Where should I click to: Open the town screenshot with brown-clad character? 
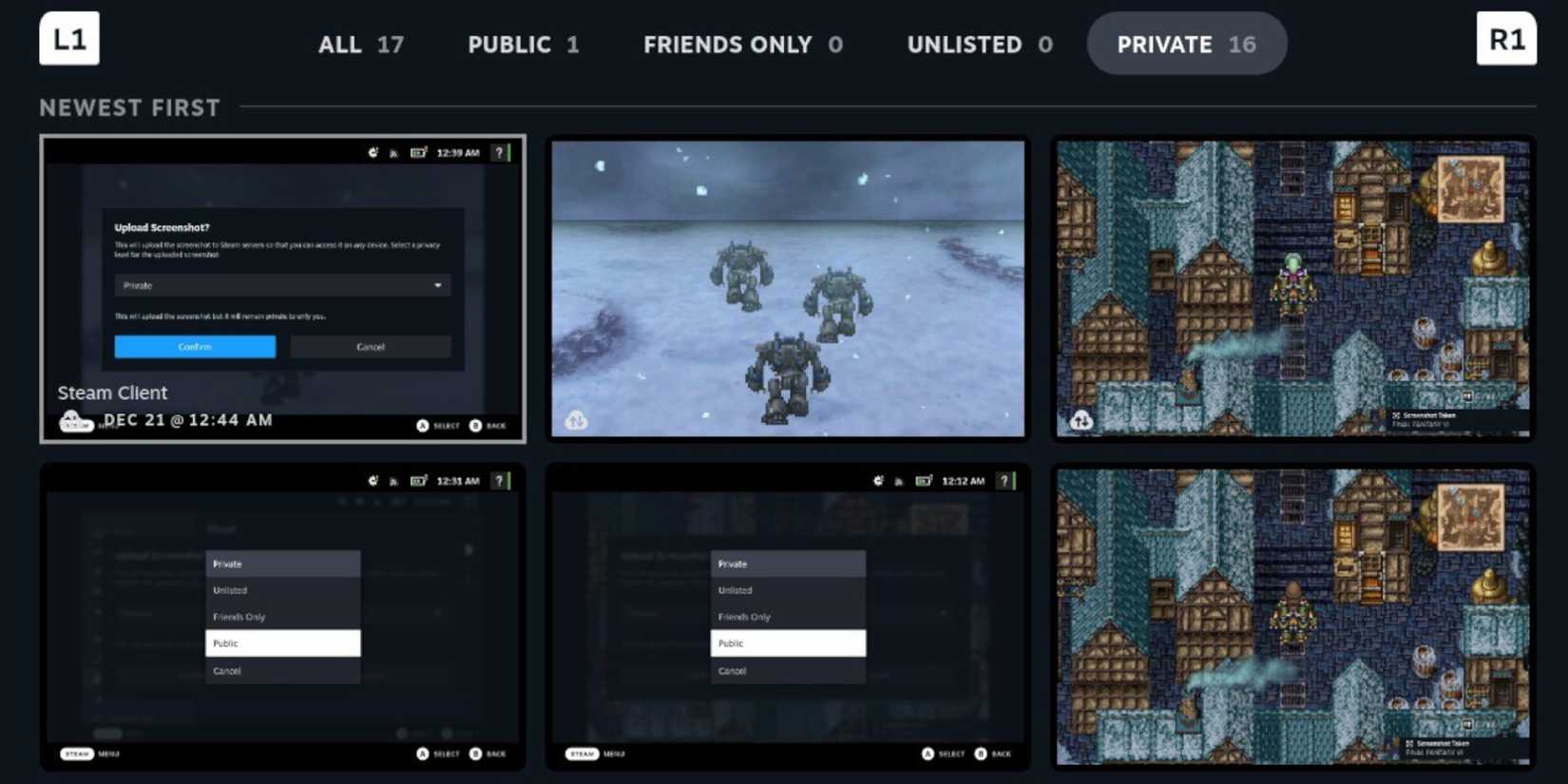pyautogui.click(x=1293, y=617)
